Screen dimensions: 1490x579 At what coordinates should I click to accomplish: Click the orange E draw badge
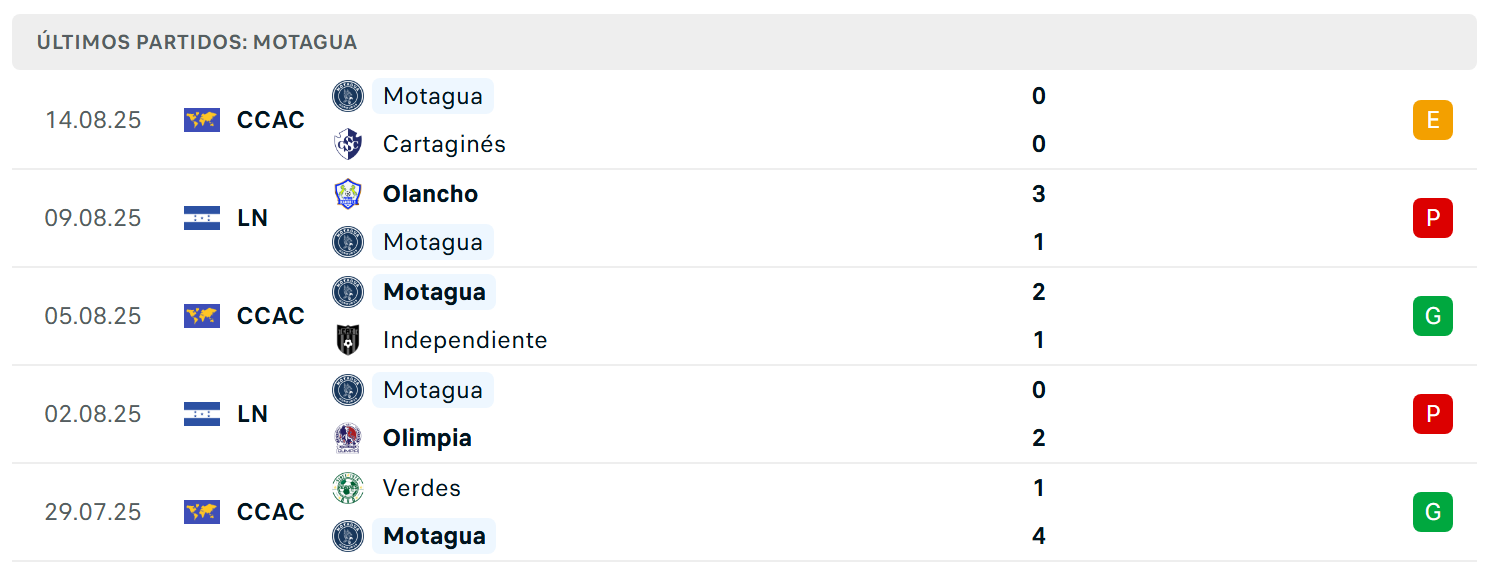tap(1432, 120)
